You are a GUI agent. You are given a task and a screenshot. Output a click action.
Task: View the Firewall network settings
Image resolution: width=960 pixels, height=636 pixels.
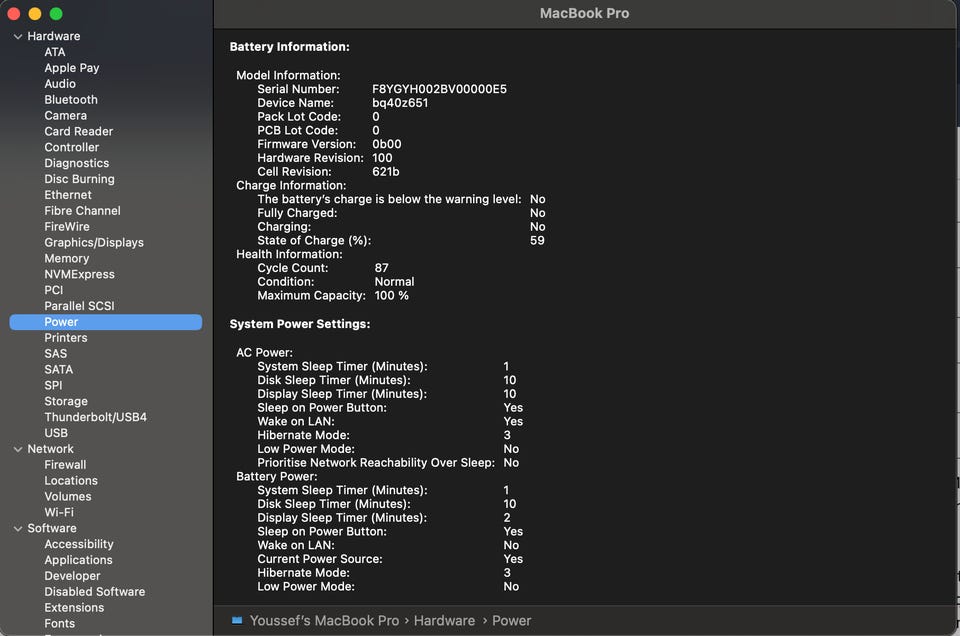(x=65, y=465)
